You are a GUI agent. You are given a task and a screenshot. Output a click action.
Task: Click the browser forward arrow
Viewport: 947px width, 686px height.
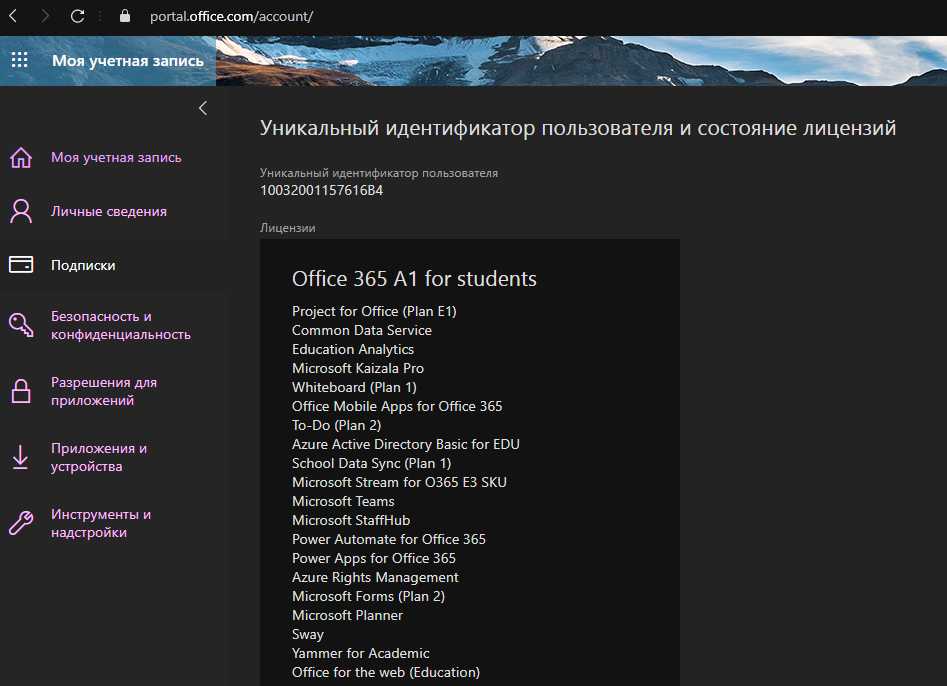tap(45, 16)
